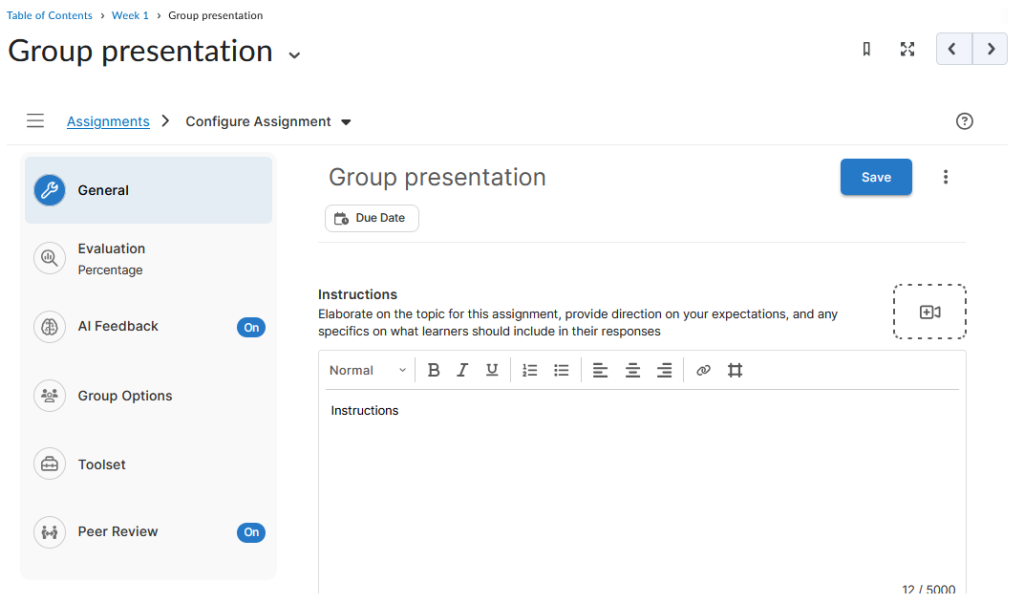Click the Group Options people icon

tap(50, 396)
